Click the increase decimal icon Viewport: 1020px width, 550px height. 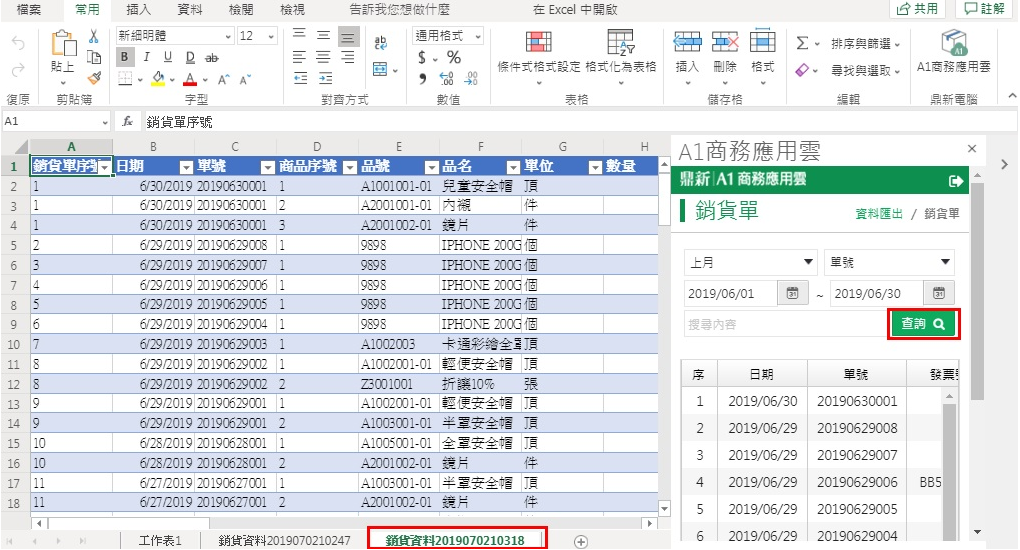pos(447,79)
